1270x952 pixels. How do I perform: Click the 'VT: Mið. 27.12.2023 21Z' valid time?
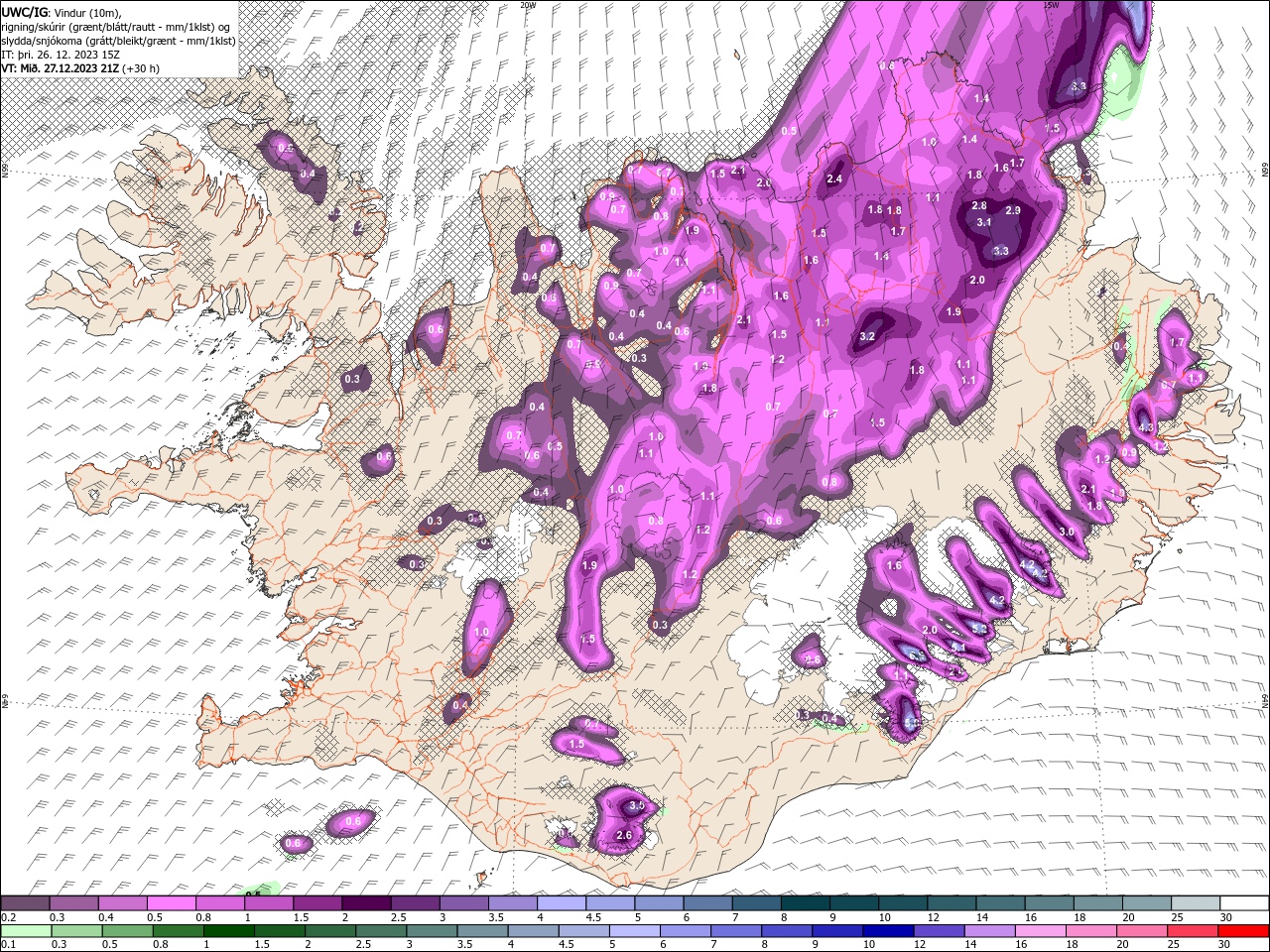pyautogui.click(x=61, y=68)
